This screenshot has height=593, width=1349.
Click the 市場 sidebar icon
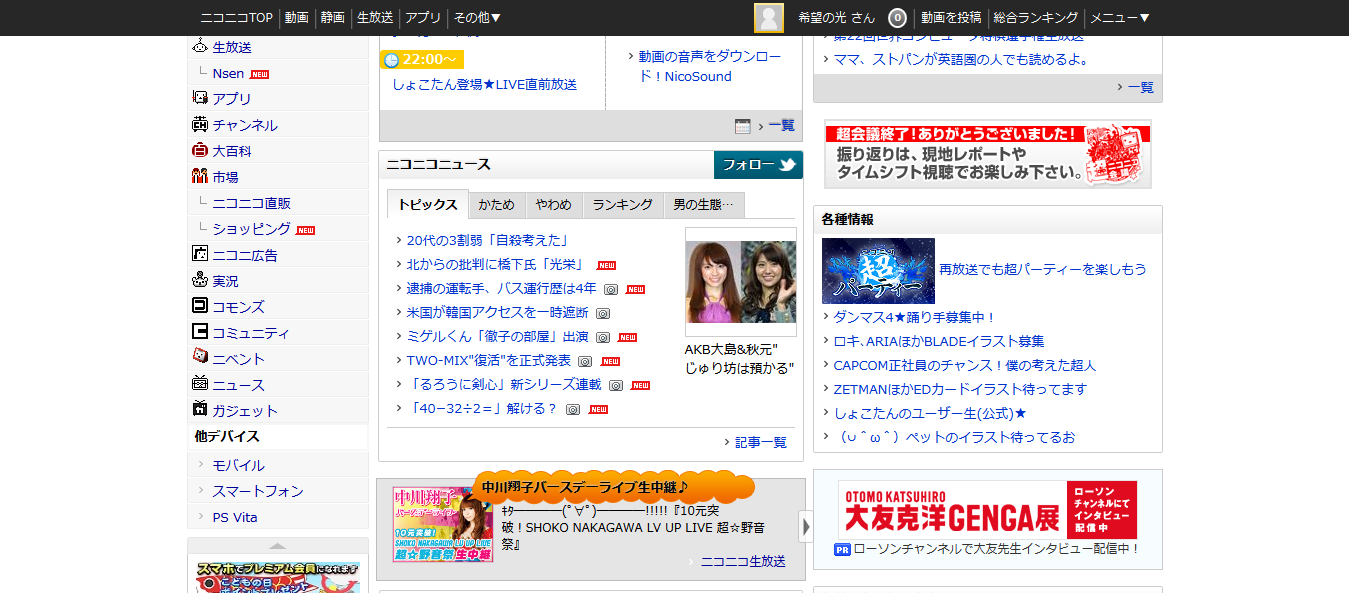pyautogui.click(x=200, y=176)
